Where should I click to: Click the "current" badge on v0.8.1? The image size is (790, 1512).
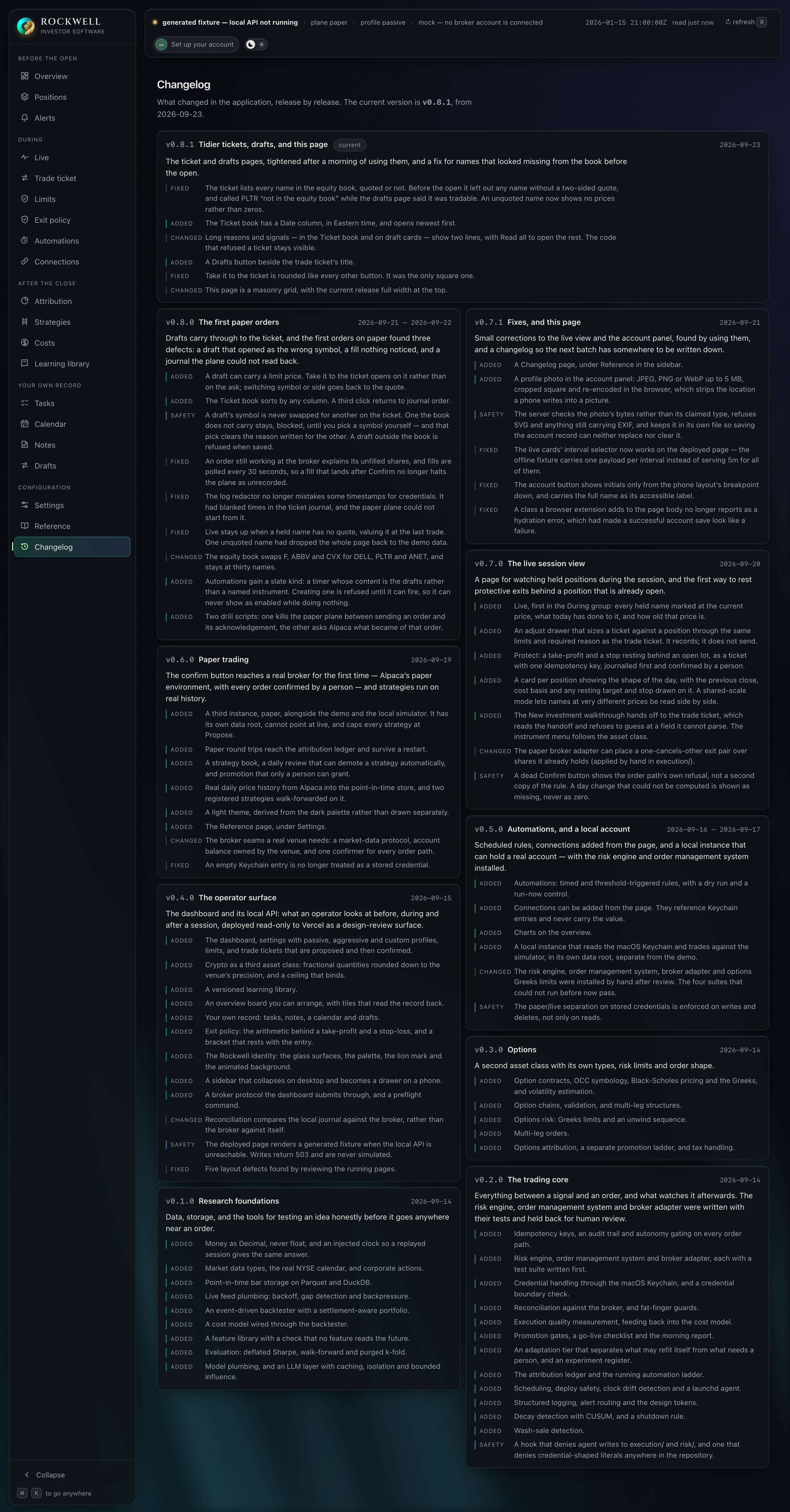tap(350, 145)
